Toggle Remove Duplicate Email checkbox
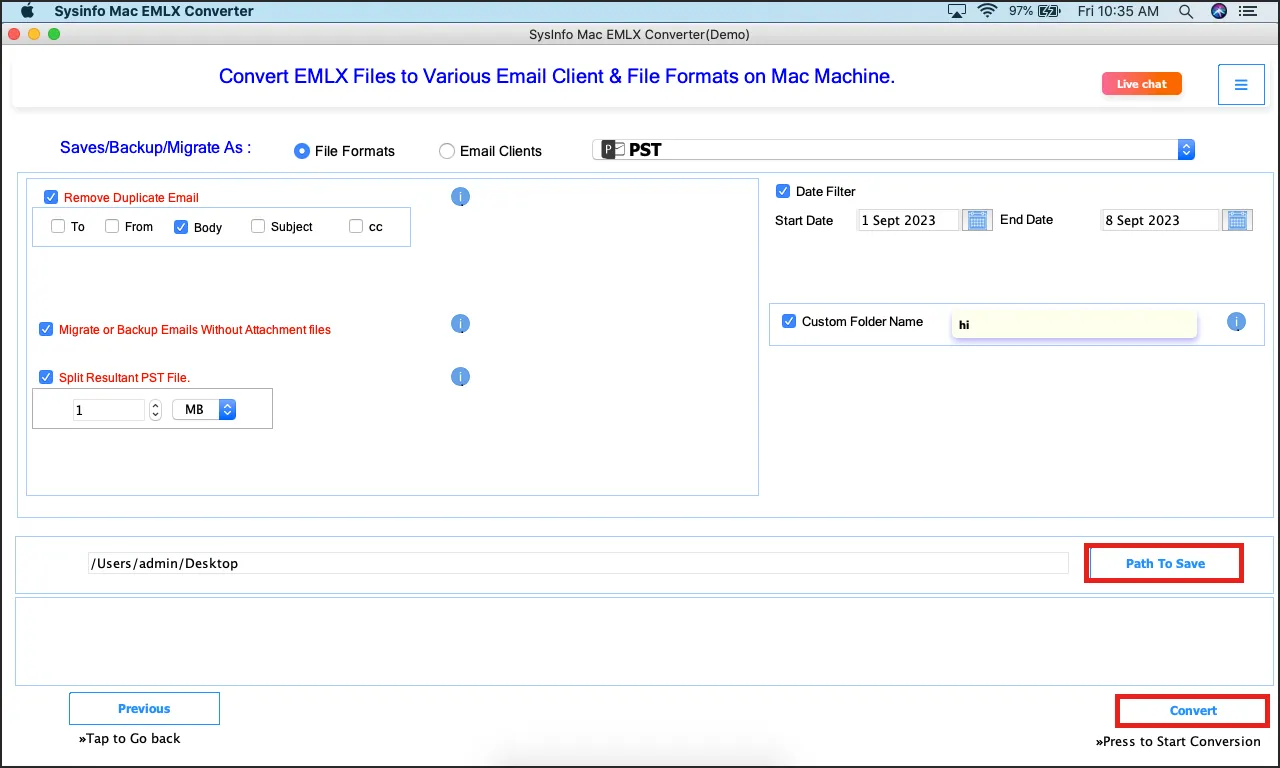1280x768 pixels. pyautogui.click(x=51, y=197)
